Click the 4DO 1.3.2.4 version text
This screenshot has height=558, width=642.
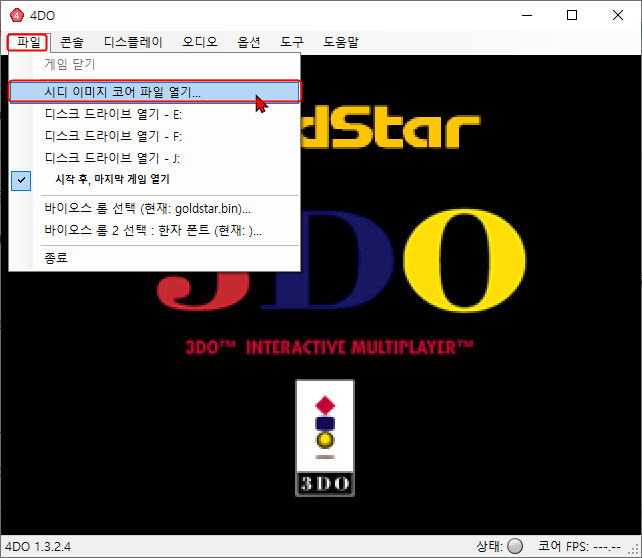pos(38,547)
